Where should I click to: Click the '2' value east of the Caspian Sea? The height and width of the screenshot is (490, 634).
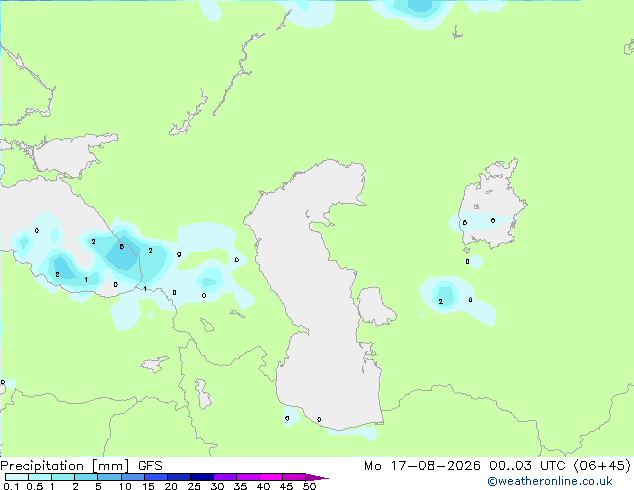[440, 302]
